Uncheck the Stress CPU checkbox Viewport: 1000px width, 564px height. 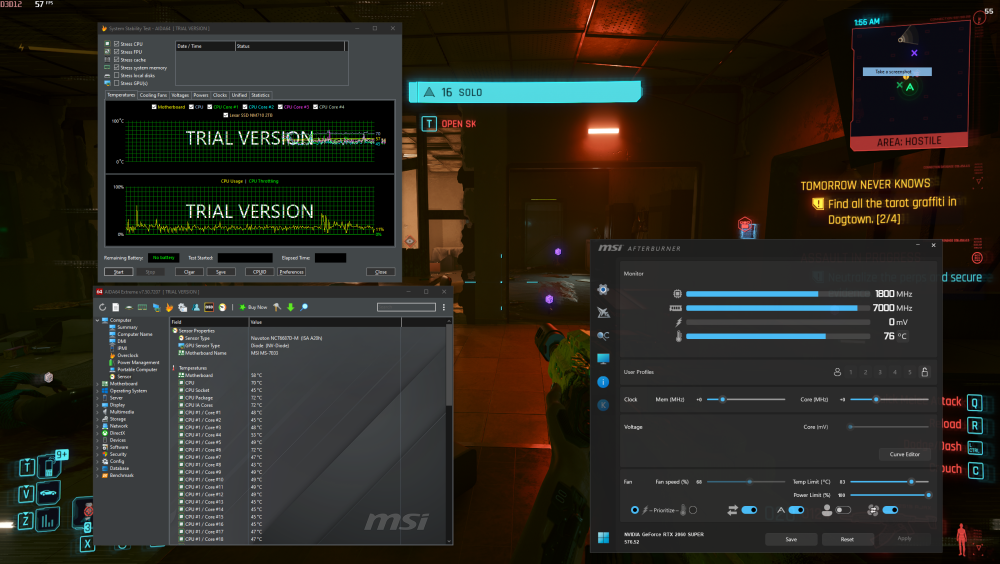click(x=117, y=45)
